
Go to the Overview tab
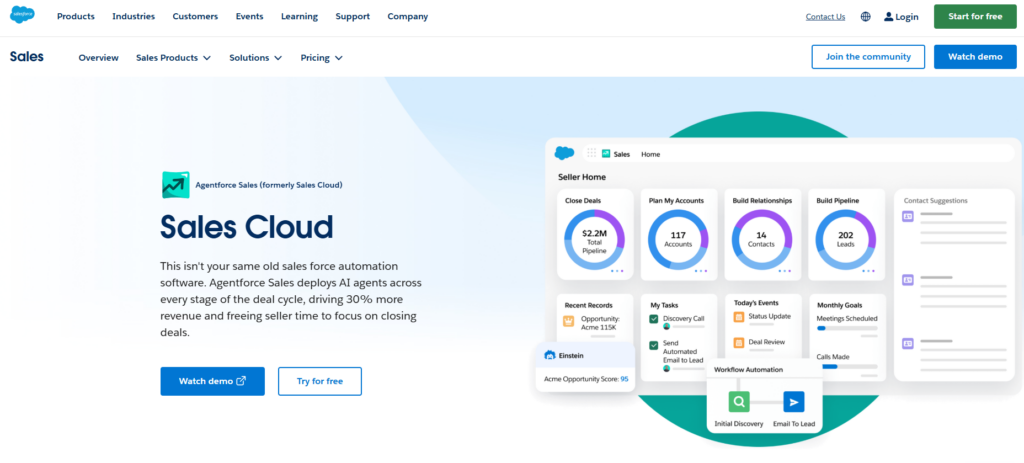(x=99, y=57)
